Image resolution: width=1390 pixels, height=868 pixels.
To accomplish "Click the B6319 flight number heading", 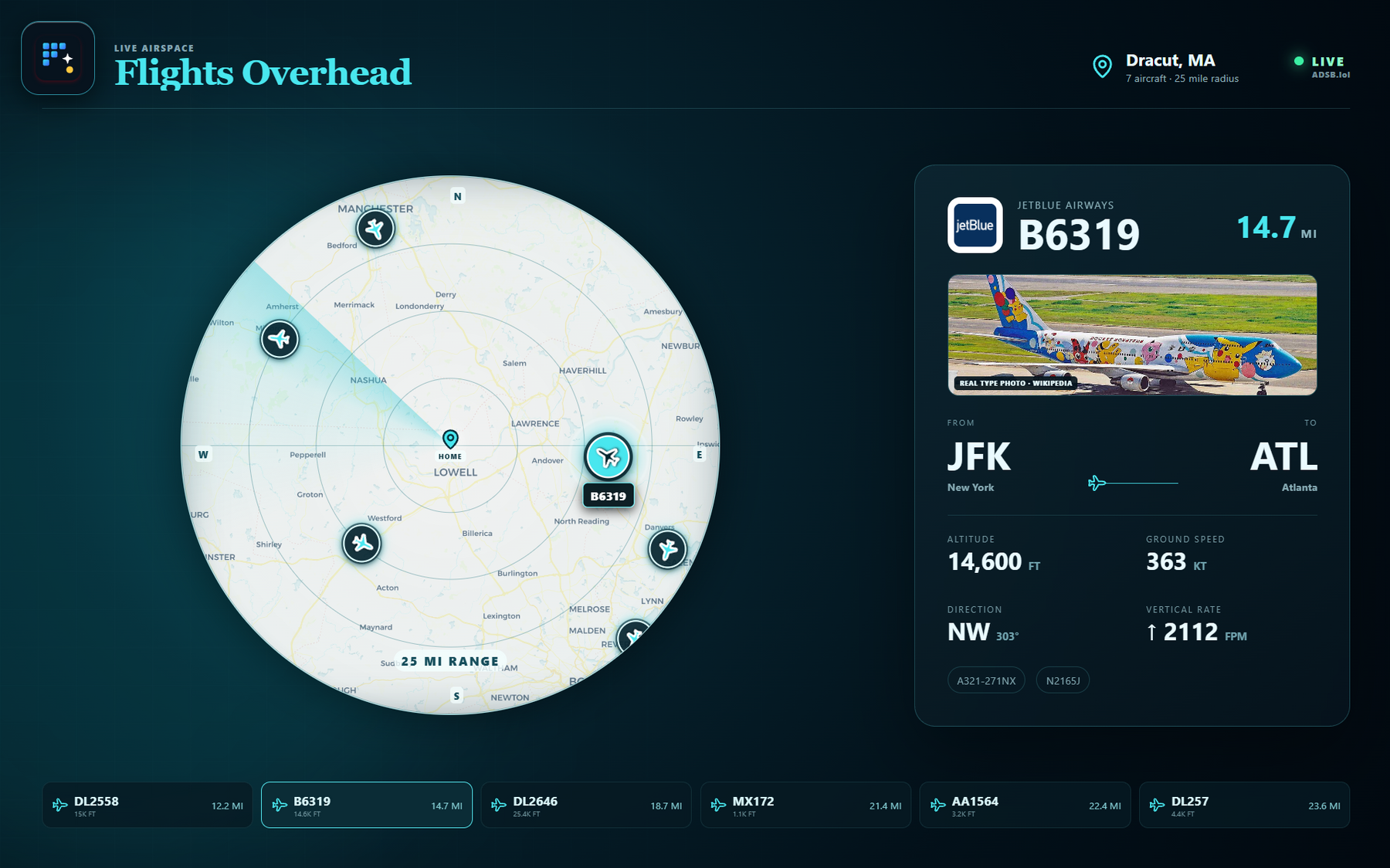I will pos(1079,236).
